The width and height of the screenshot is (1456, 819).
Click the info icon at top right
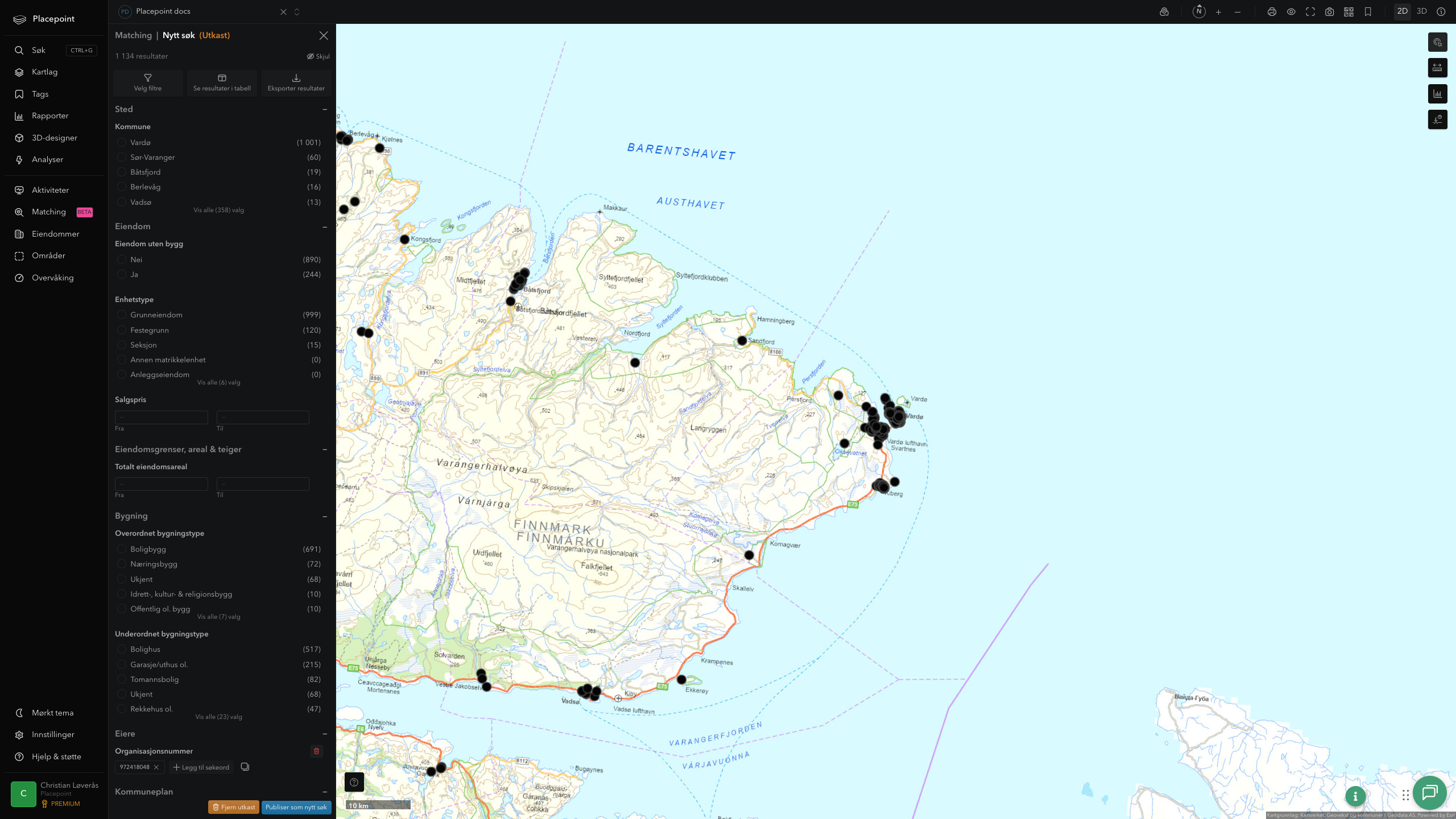click(1441, 12)
